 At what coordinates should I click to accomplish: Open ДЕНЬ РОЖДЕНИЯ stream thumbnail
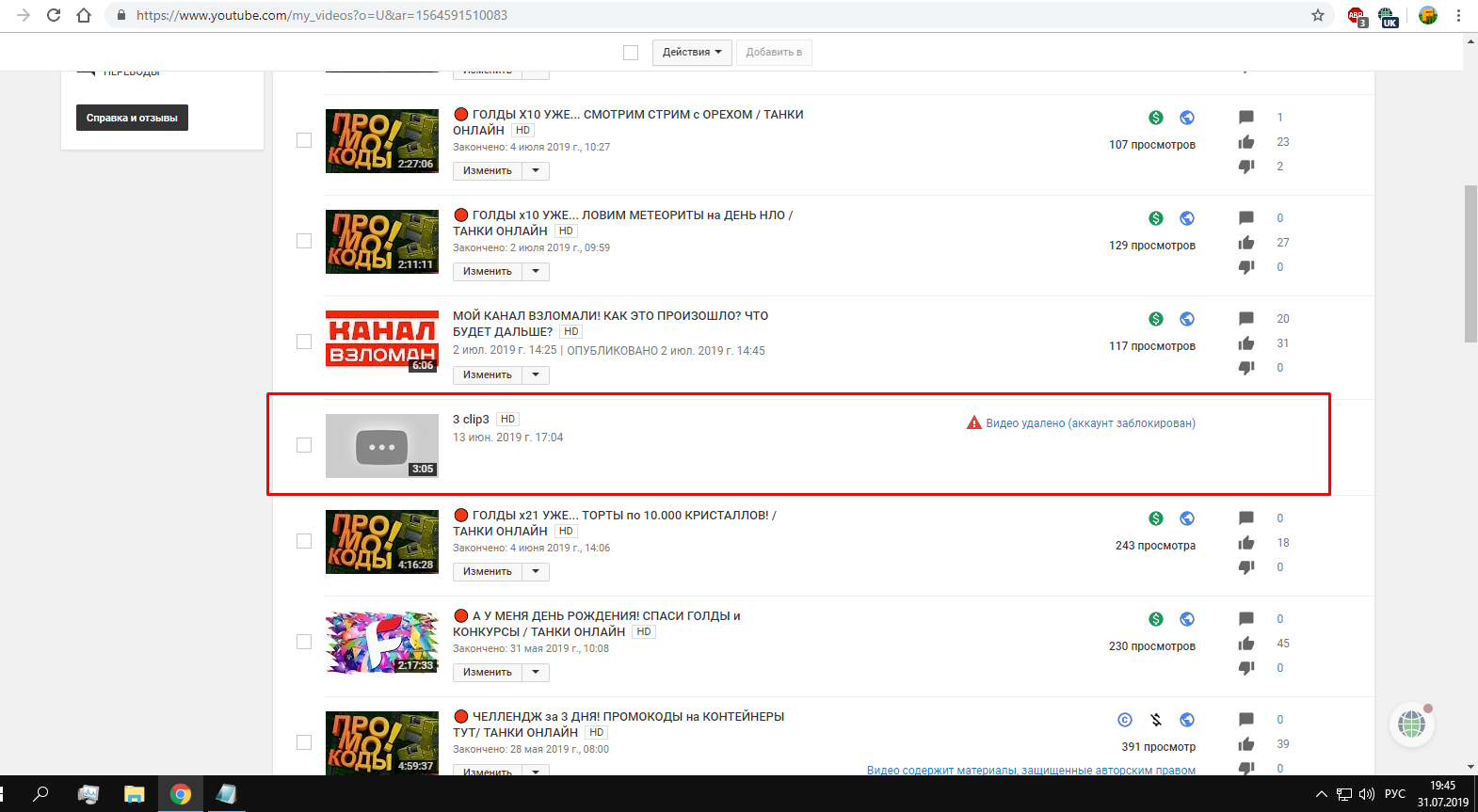382,642
